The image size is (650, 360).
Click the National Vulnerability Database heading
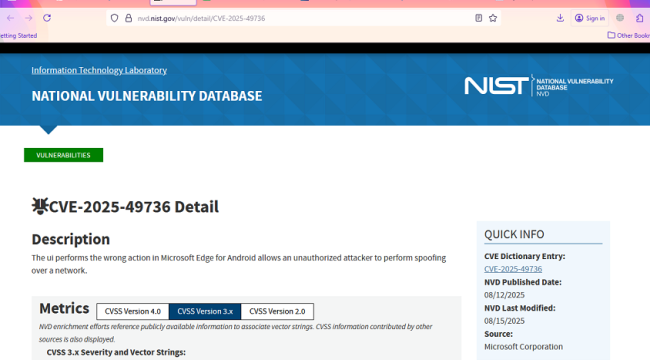tap(147, 96)
